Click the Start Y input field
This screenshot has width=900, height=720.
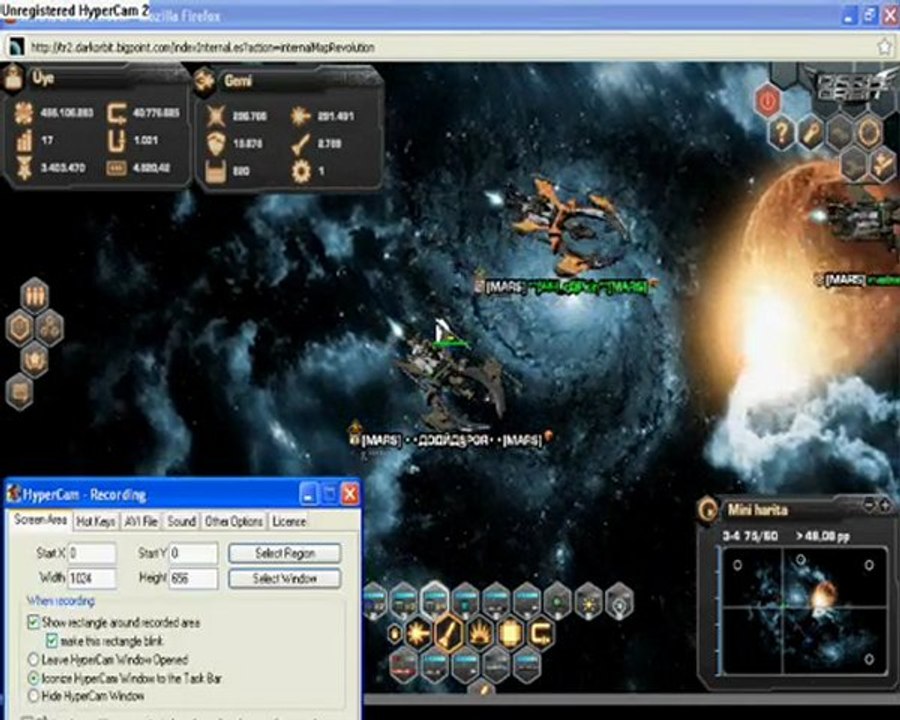(193, 553)
